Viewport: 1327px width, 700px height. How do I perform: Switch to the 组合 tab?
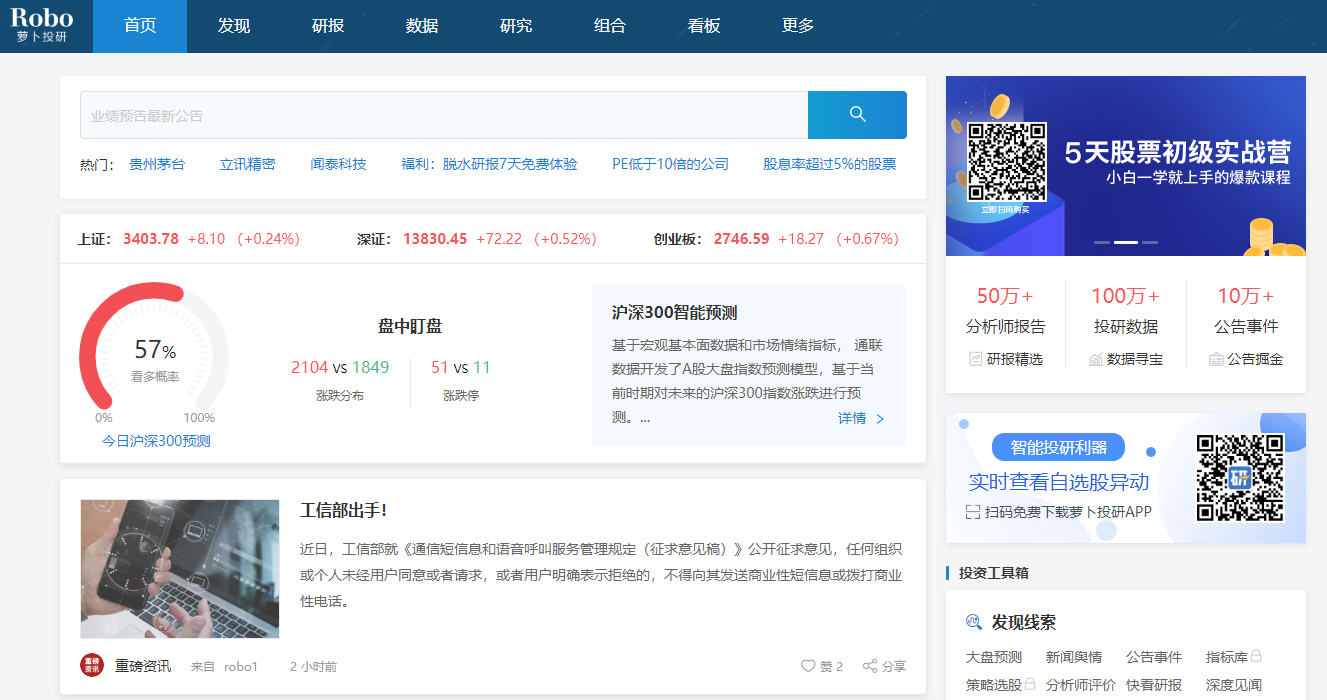pos(609,25)
